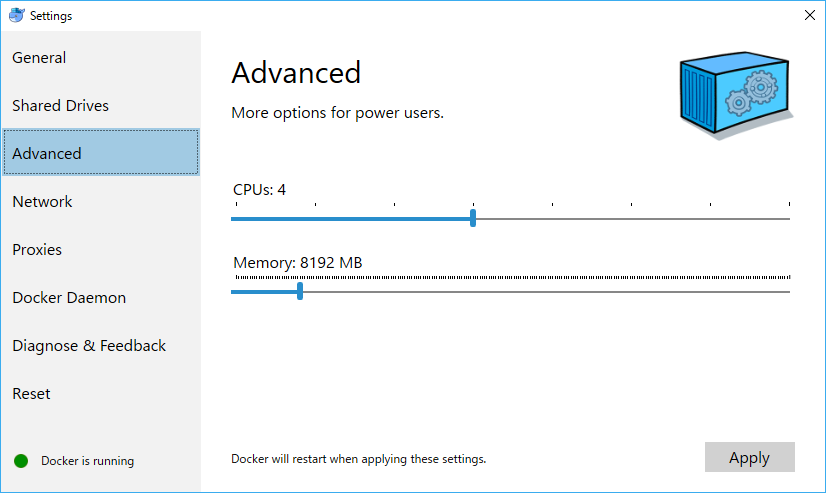The width and height of the screenshot is (826, 493).
Task: Select the Advanced sidebar item
Action: point(101,153)
